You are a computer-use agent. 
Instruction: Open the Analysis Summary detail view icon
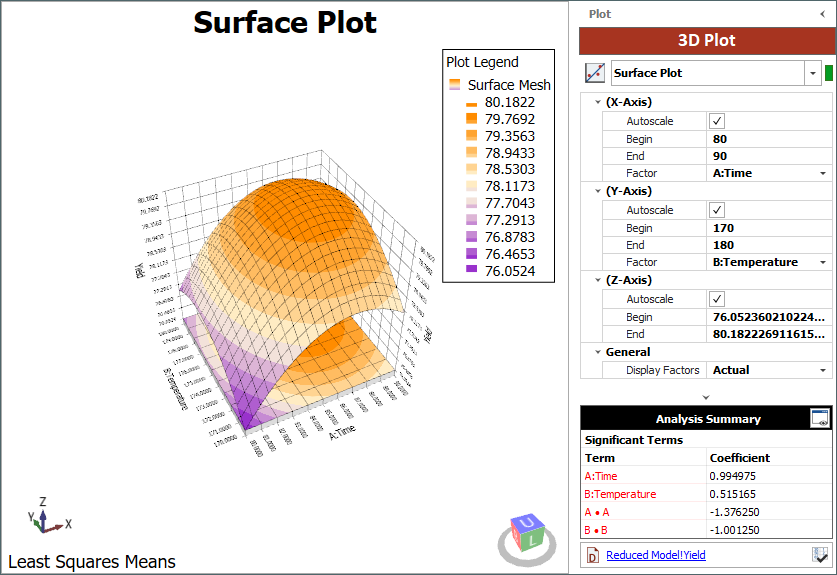(819, 419)
